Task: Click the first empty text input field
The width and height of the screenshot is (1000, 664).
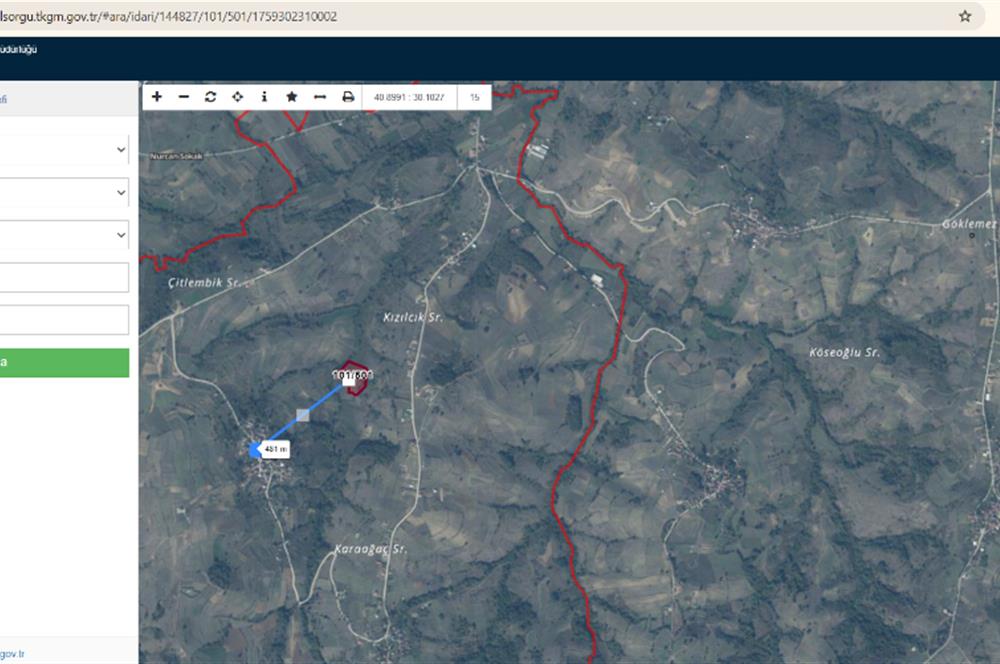Action: point(65,278)
